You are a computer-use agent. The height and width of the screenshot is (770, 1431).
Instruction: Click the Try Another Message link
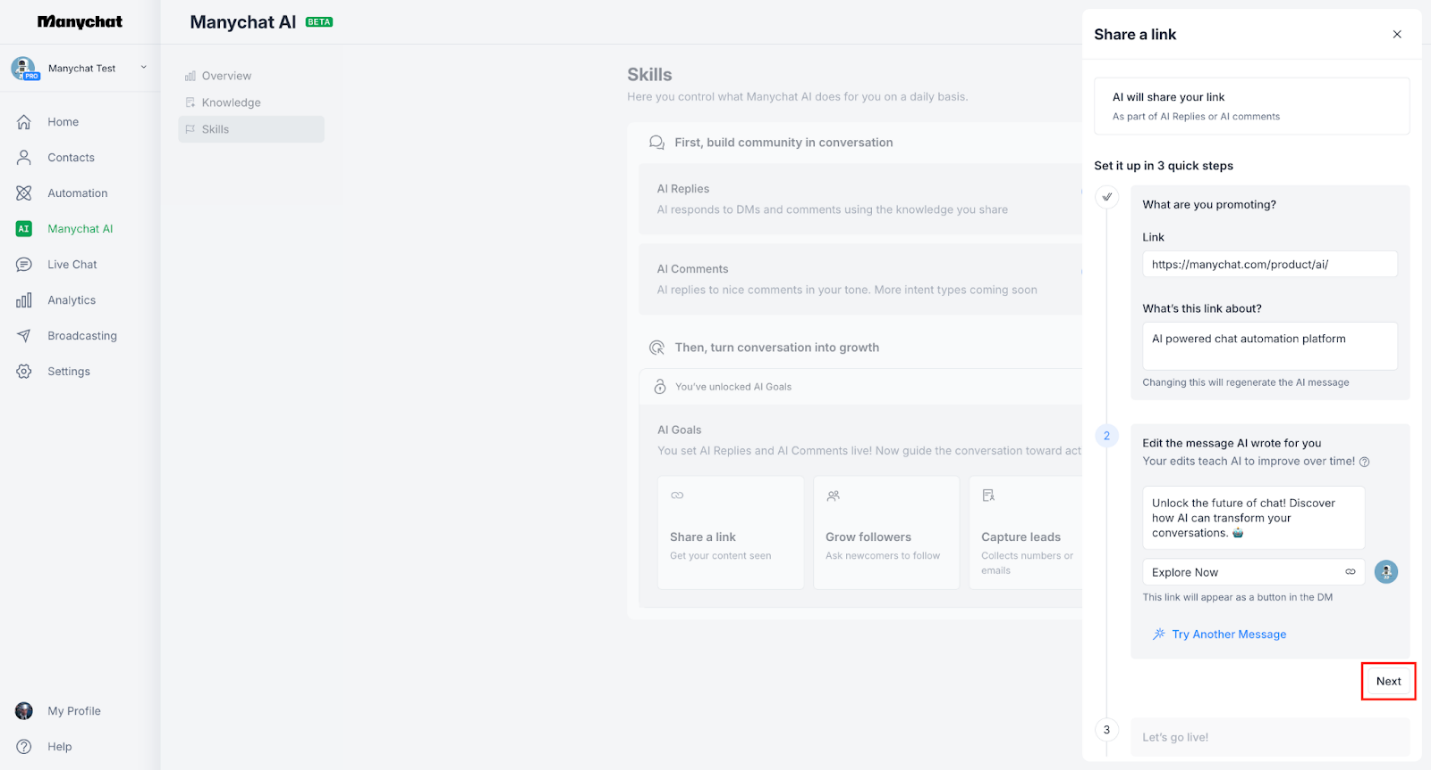pyautogui.click(x=1229, y=633)
